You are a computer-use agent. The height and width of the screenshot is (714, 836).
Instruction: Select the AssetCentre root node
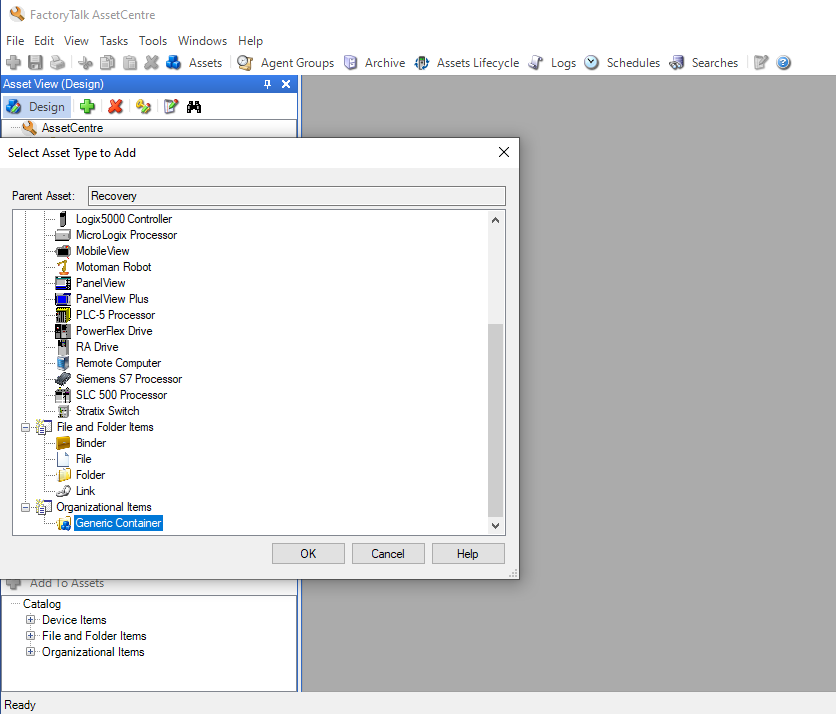click(72, 128)
